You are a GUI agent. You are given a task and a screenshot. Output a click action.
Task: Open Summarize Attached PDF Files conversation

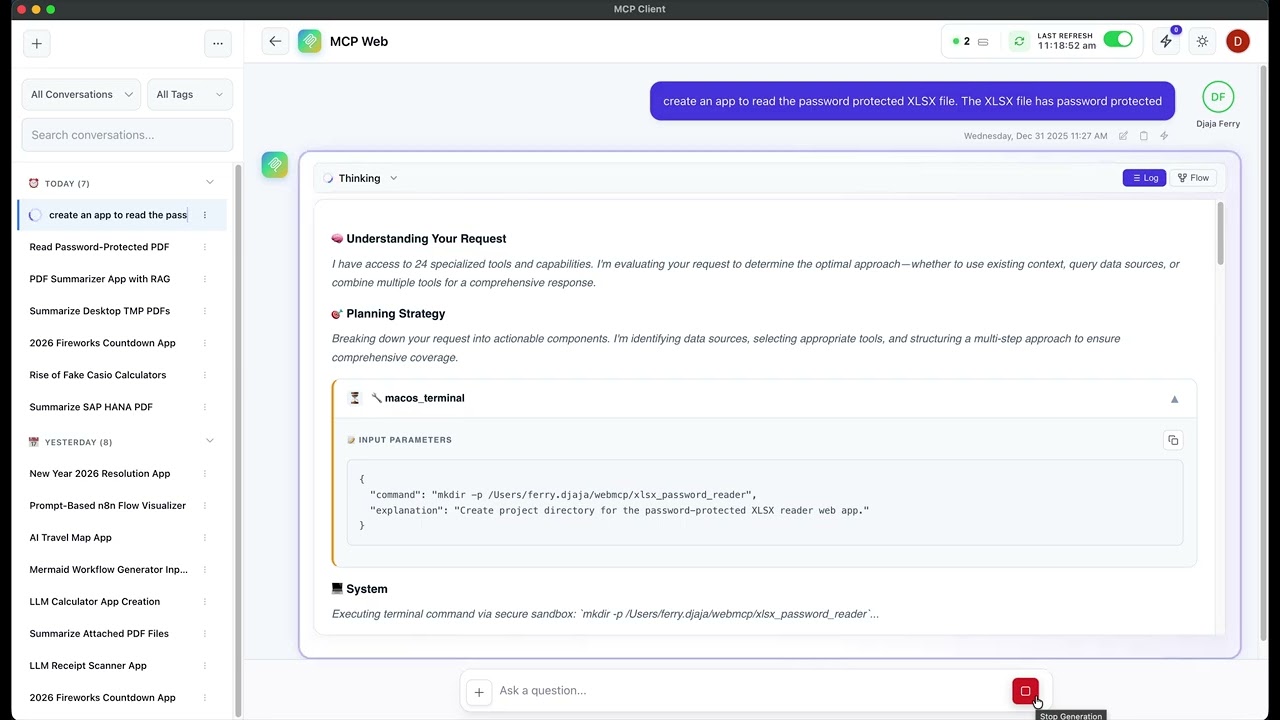tap(99, 634)
